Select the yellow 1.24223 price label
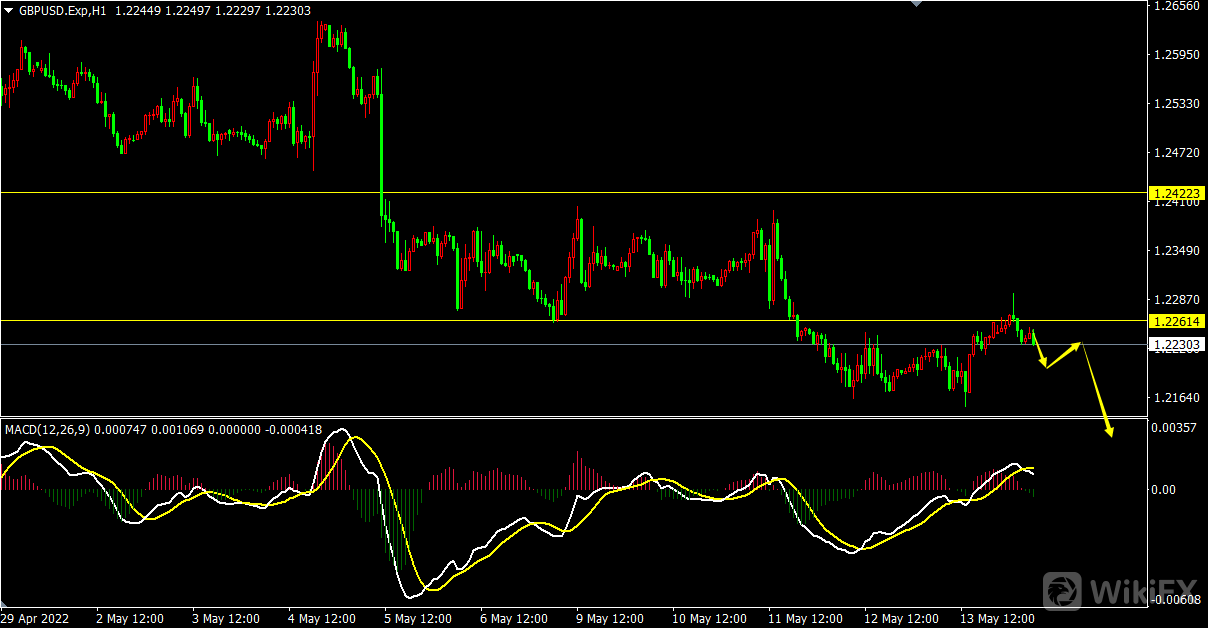 tap(1176, 192)
